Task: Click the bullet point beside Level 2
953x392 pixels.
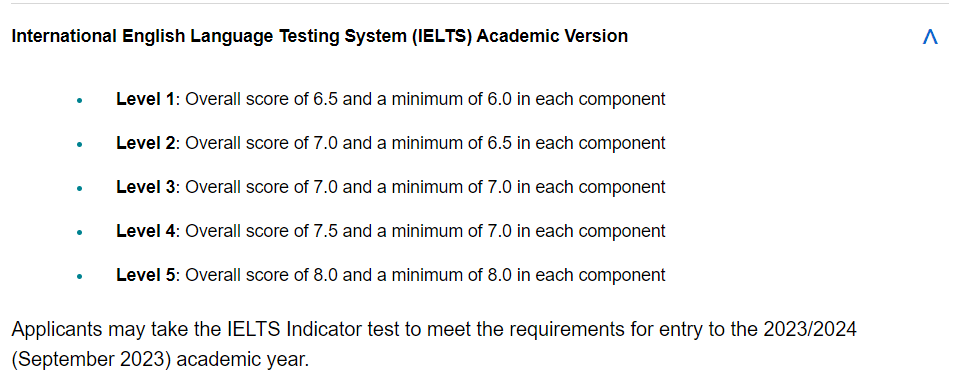Action: (80, 145)
